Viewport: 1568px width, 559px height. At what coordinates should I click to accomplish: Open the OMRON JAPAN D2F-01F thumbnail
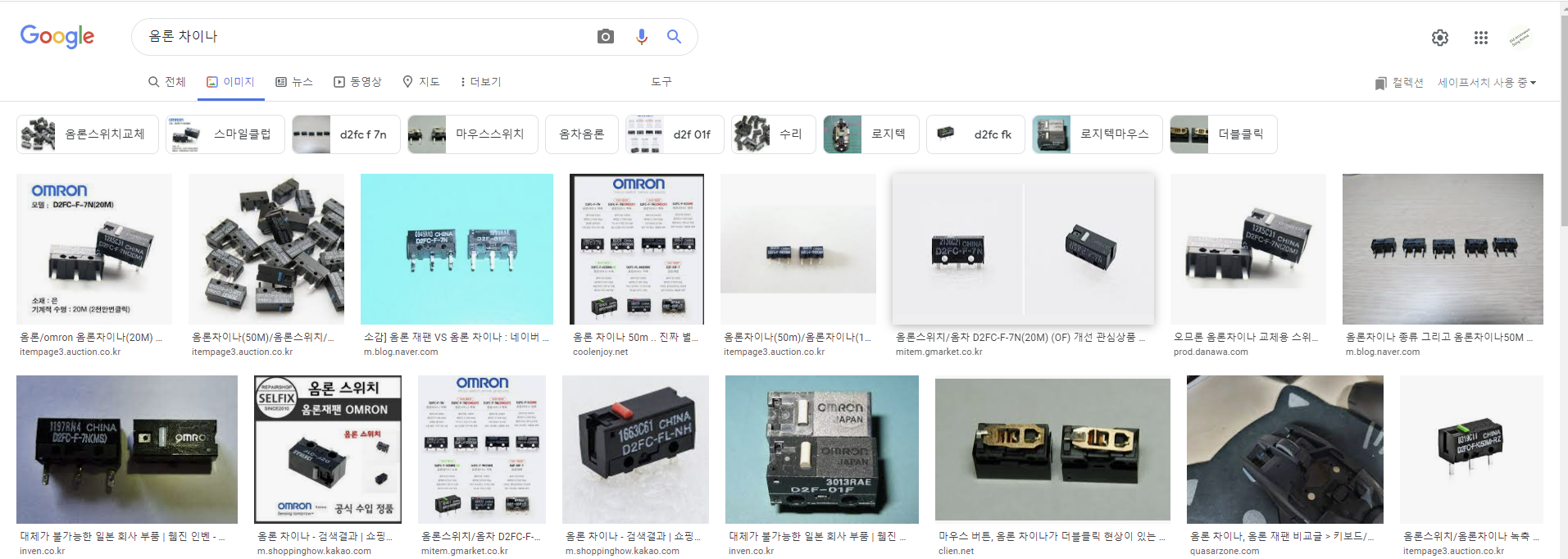(822, 449)
